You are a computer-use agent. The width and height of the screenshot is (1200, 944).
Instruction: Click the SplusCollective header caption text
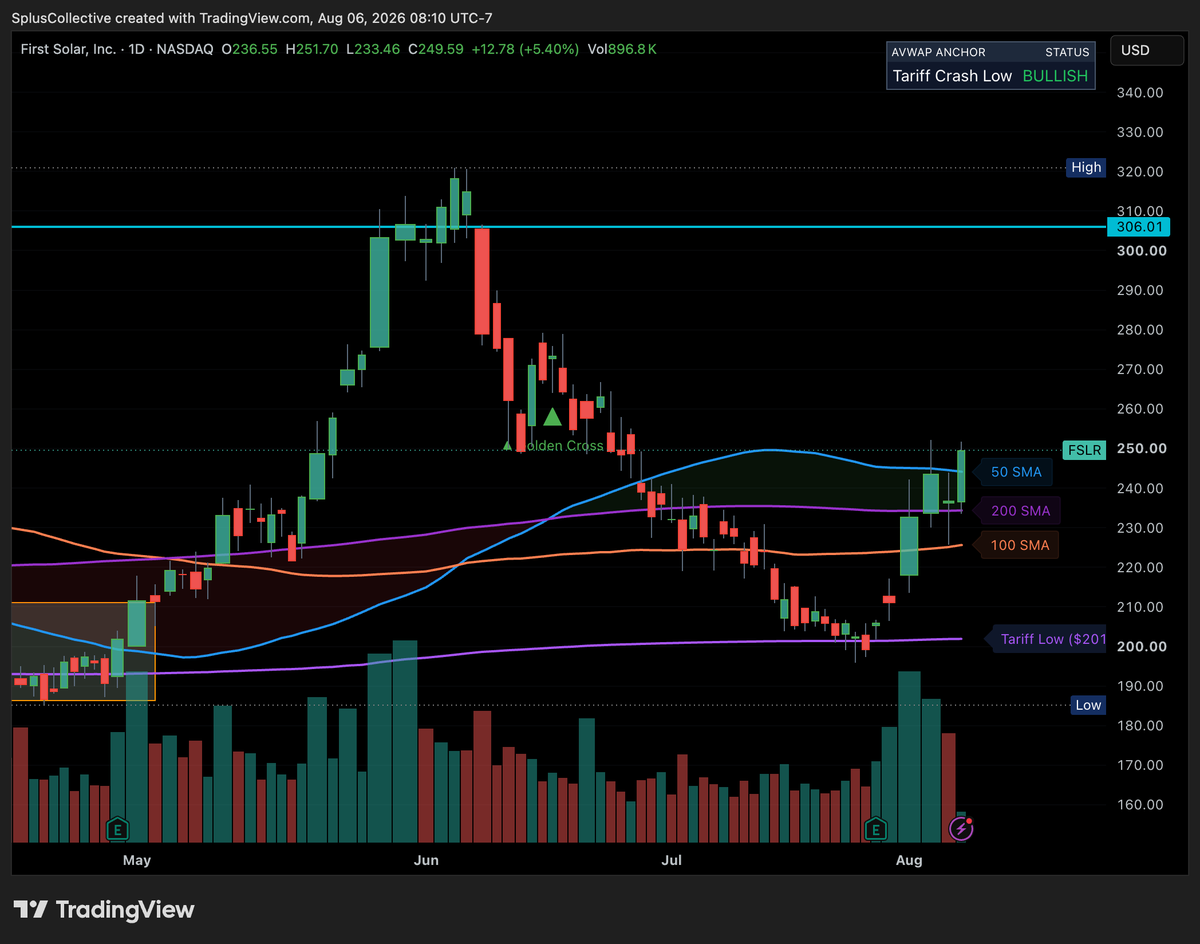coord(252,18)
